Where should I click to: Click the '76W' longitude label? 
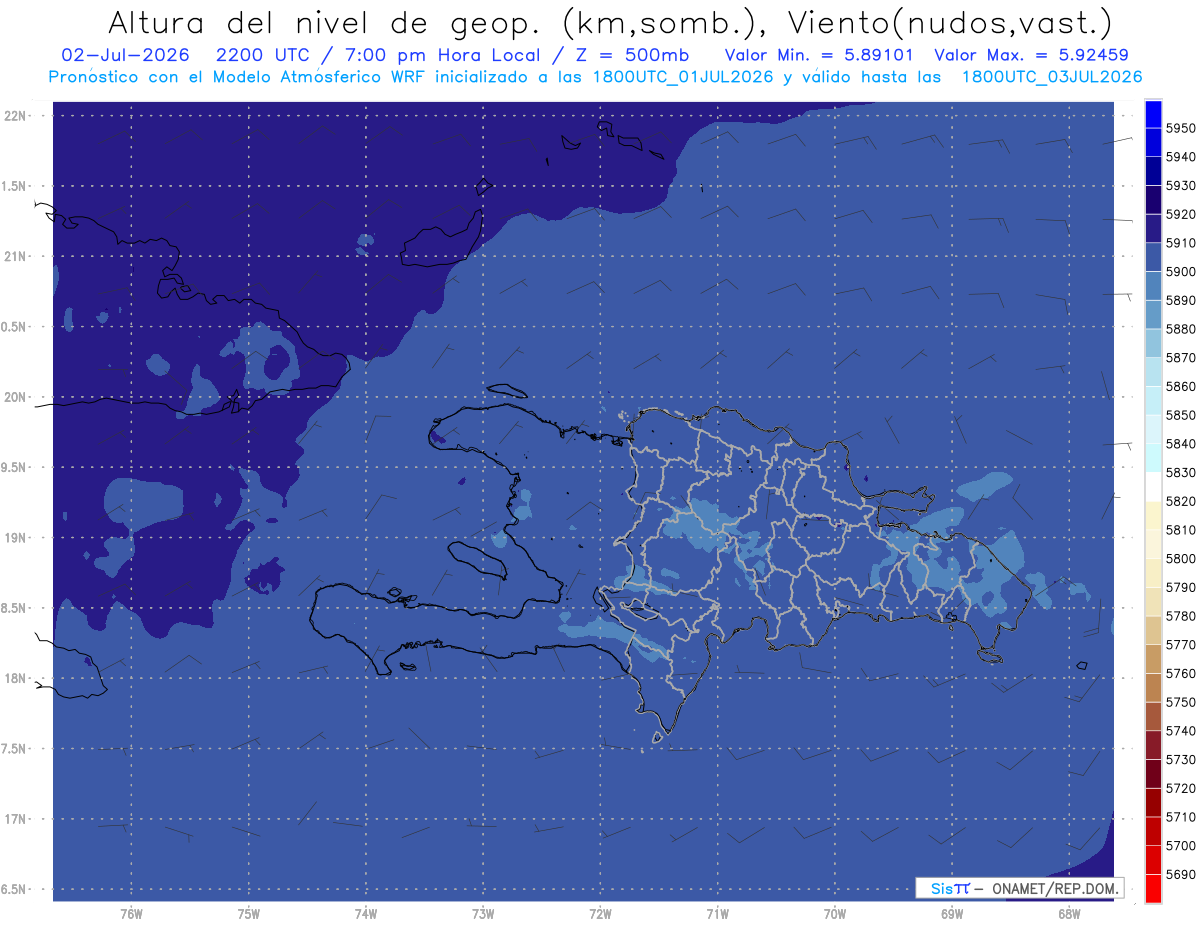(x=131, y=914)
